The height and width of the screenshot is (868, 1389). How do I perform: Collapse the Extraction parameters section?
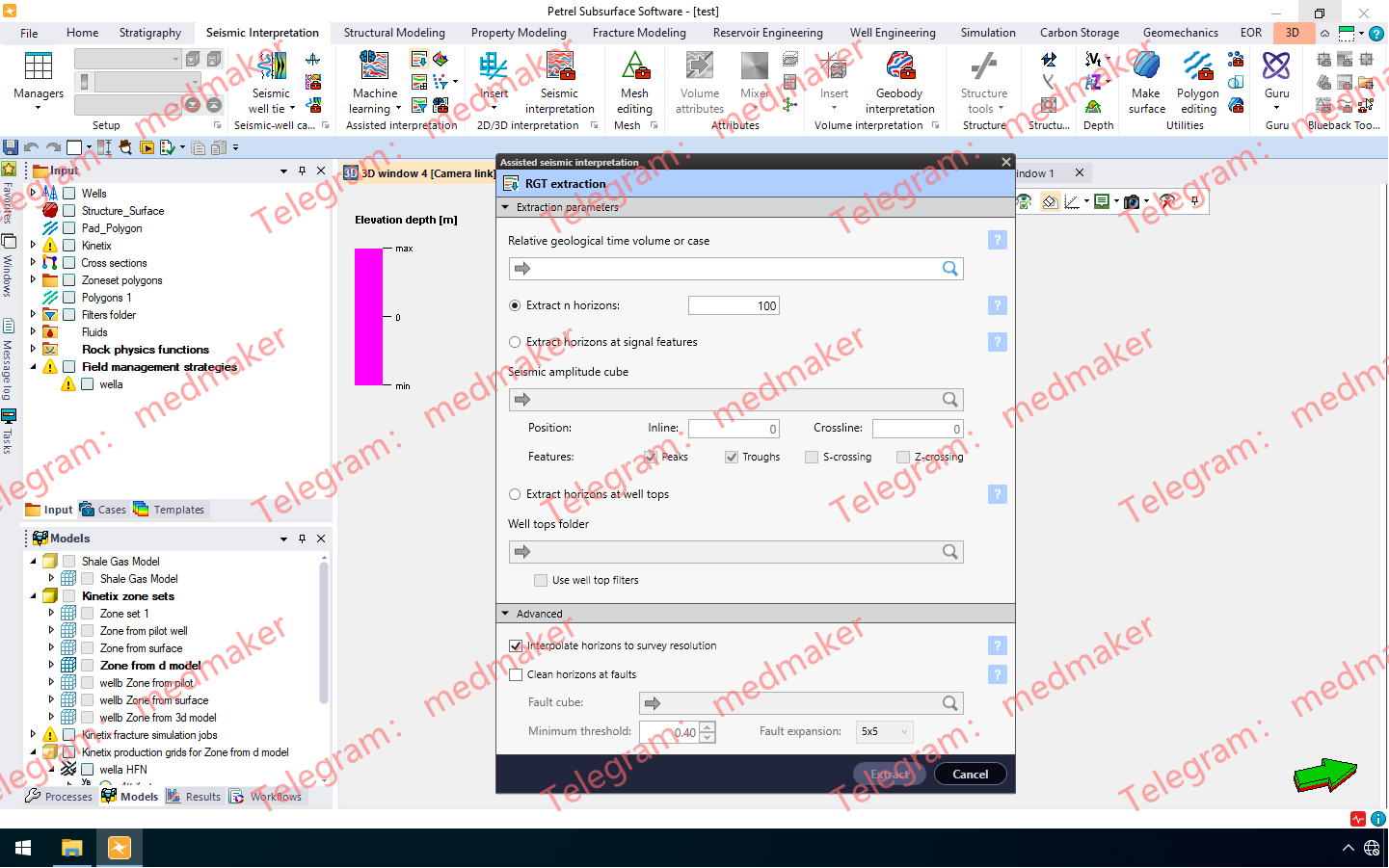(x=505, y=207)
